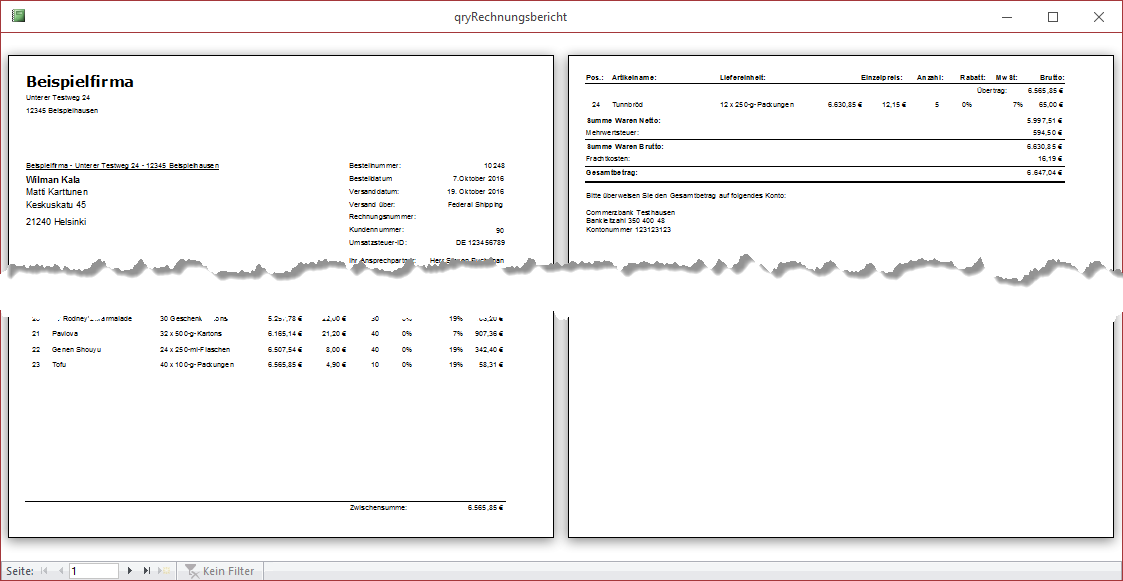Click the 24 x 250-ml-Flaschen unit text

(195, 350)
